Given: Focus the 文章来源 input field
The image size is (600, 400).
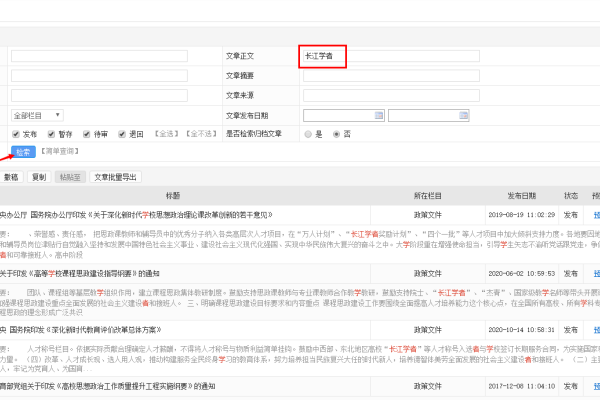Looking at the screenshot, I should pyautogui.click(x=391, y=95).
